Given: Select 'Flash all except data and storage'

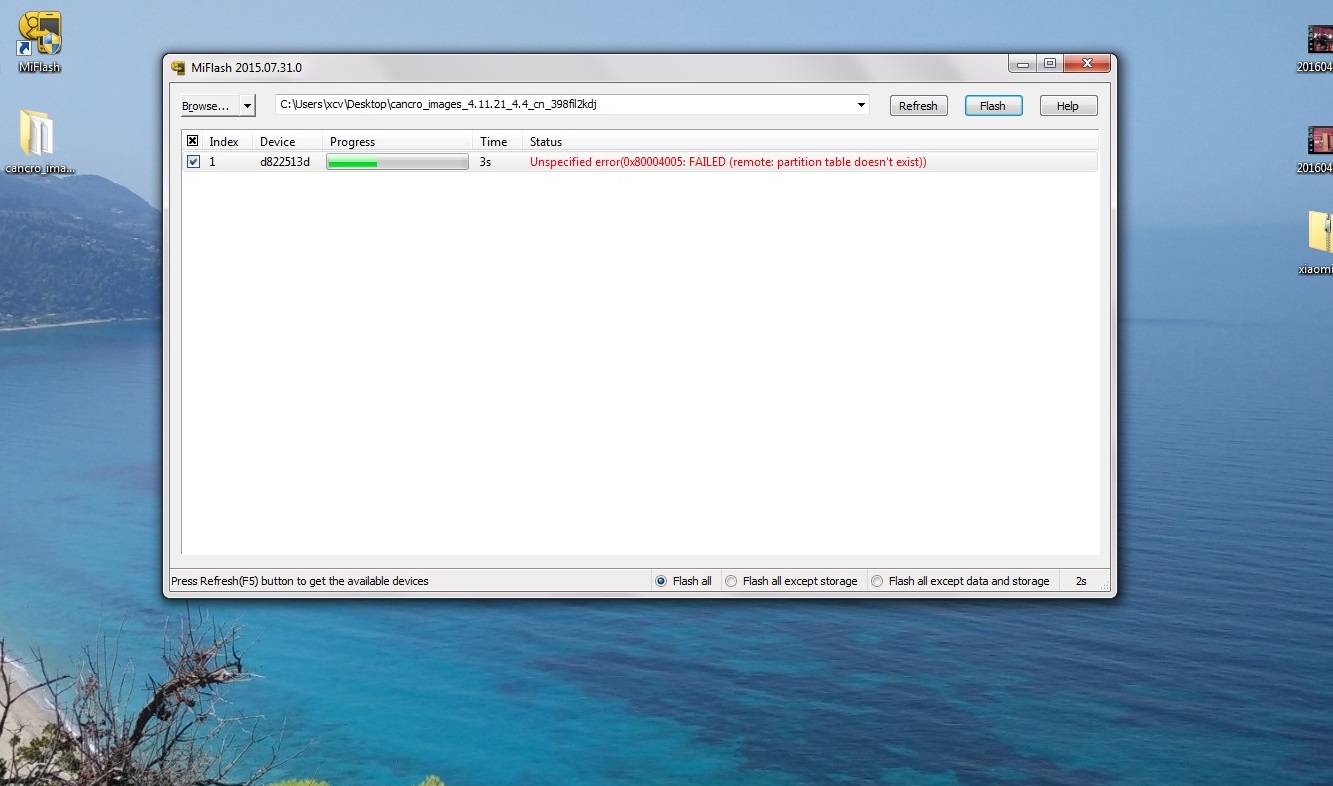Looking at the screenshot, I should [877, 581].
